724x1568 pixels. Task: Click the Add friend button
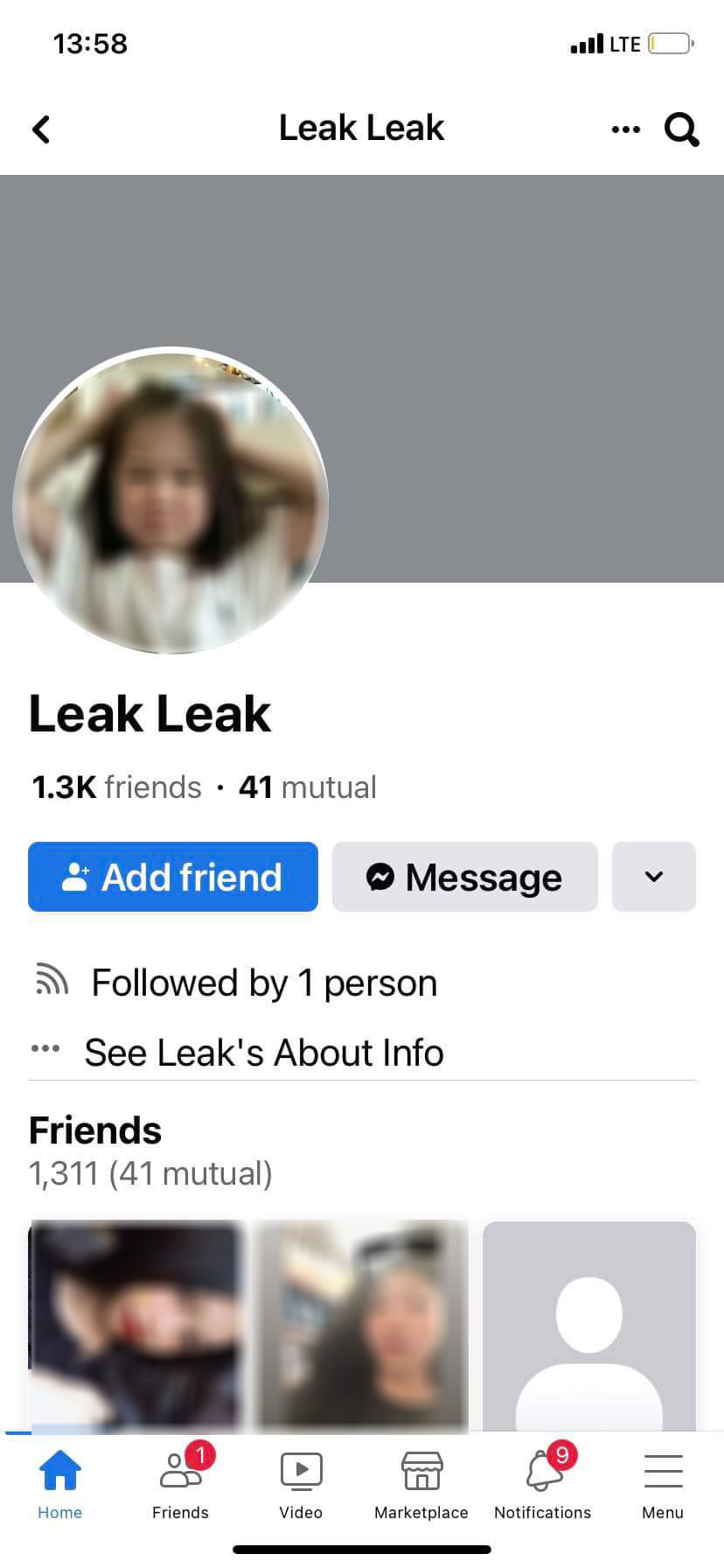click(173, 877)
